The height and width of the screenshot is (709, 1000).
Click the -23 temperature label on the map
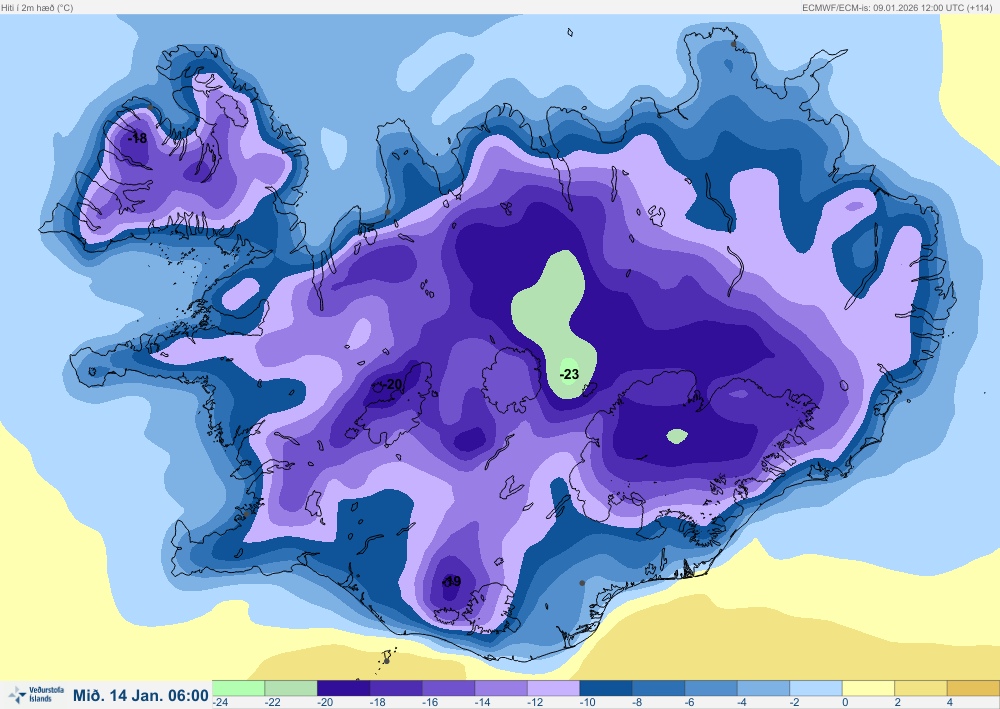pos(569,374)
